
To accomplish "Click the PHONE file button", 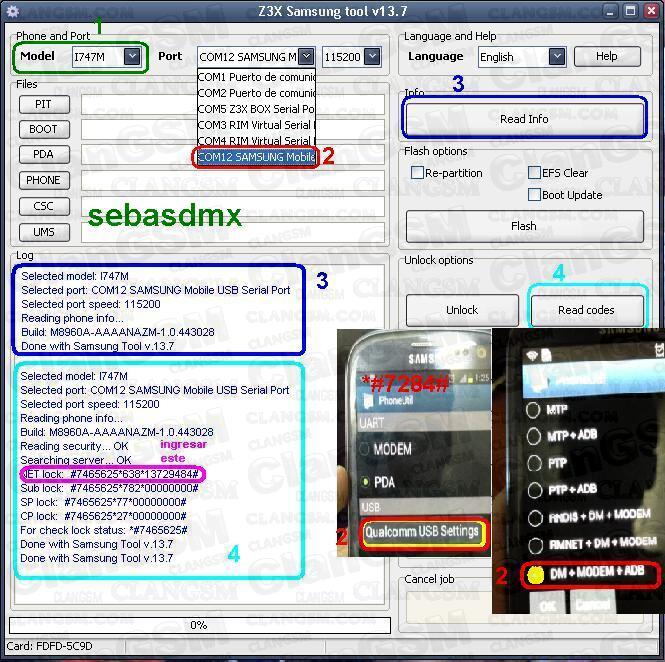I will (43, 180).
